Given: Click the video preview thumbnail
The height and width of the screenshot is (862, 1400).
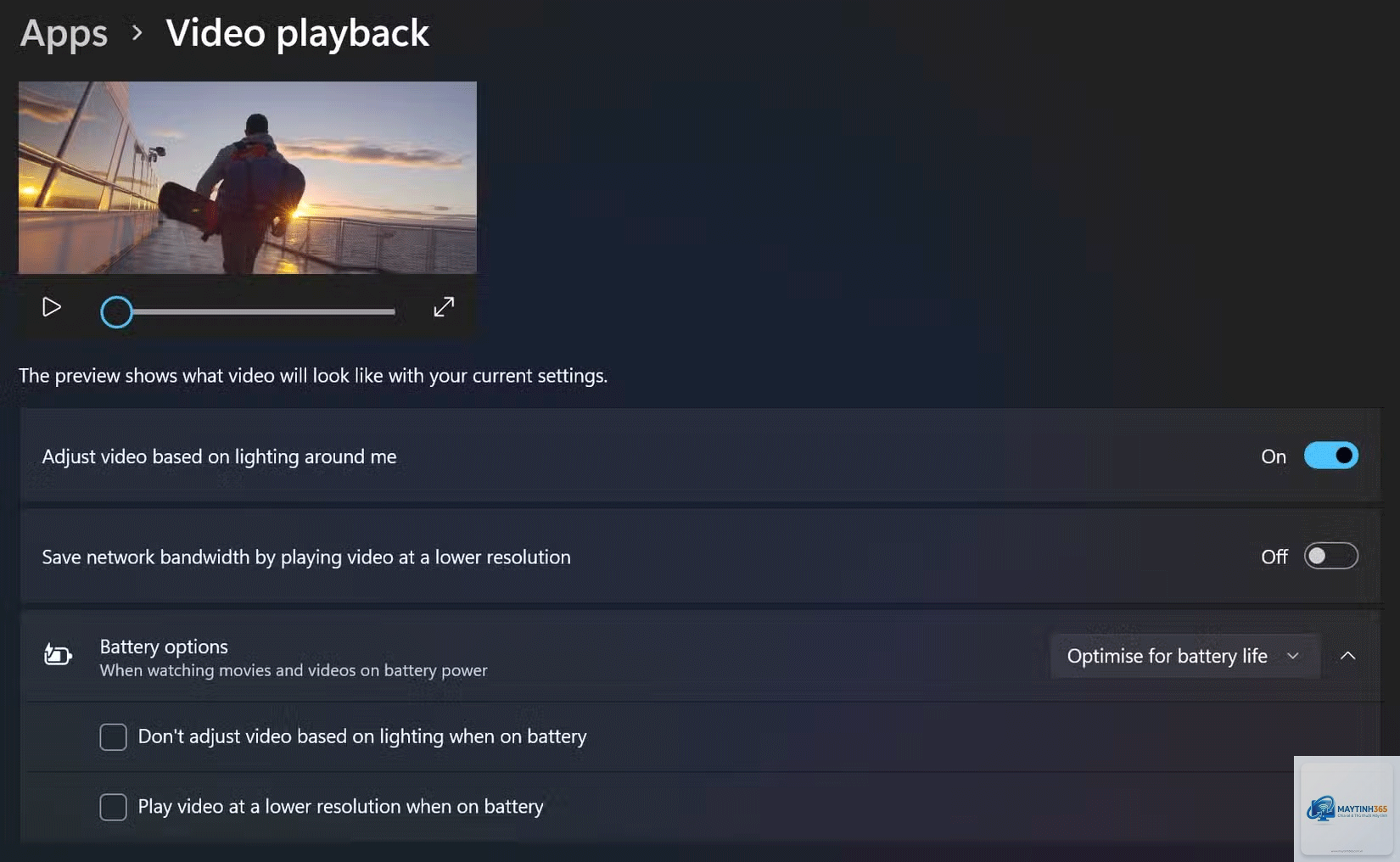Looking at the screenshot, I should click(248, 177).
